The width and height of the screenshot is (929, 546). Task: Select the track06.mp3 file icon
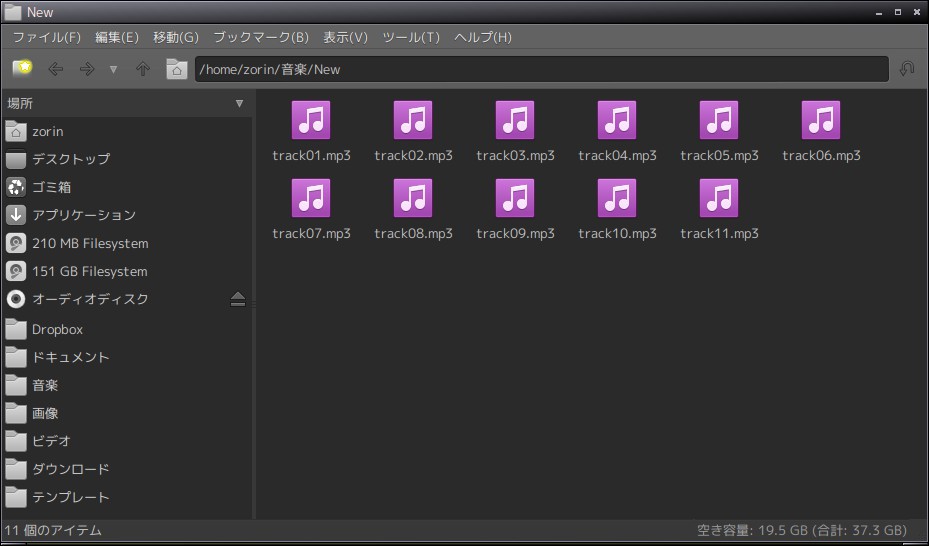[x=821, y=120]
